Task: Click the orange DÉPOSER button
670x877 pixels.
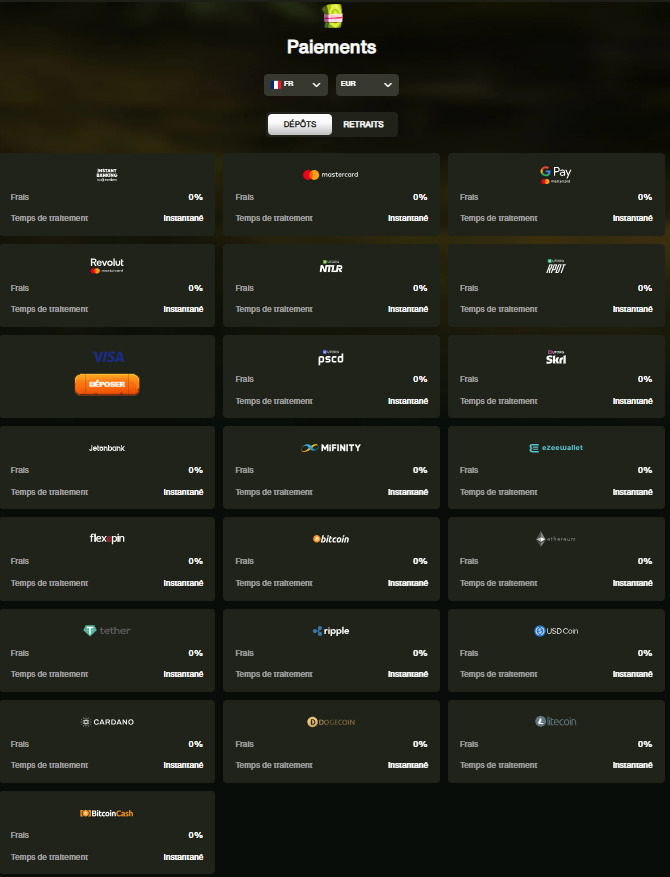Action: coord(107,384)
